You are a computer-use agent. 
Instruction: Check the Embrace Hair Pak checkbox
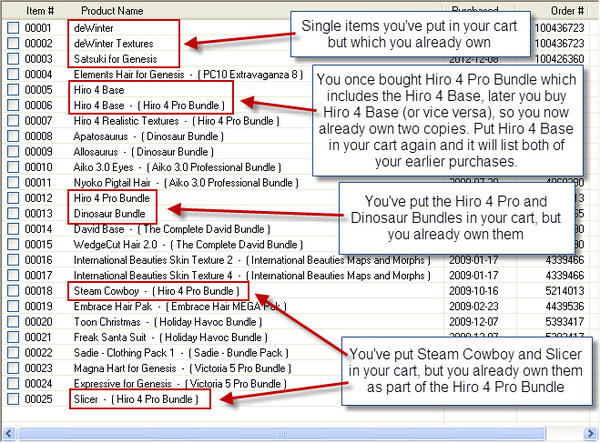click(x=13, y=306)
